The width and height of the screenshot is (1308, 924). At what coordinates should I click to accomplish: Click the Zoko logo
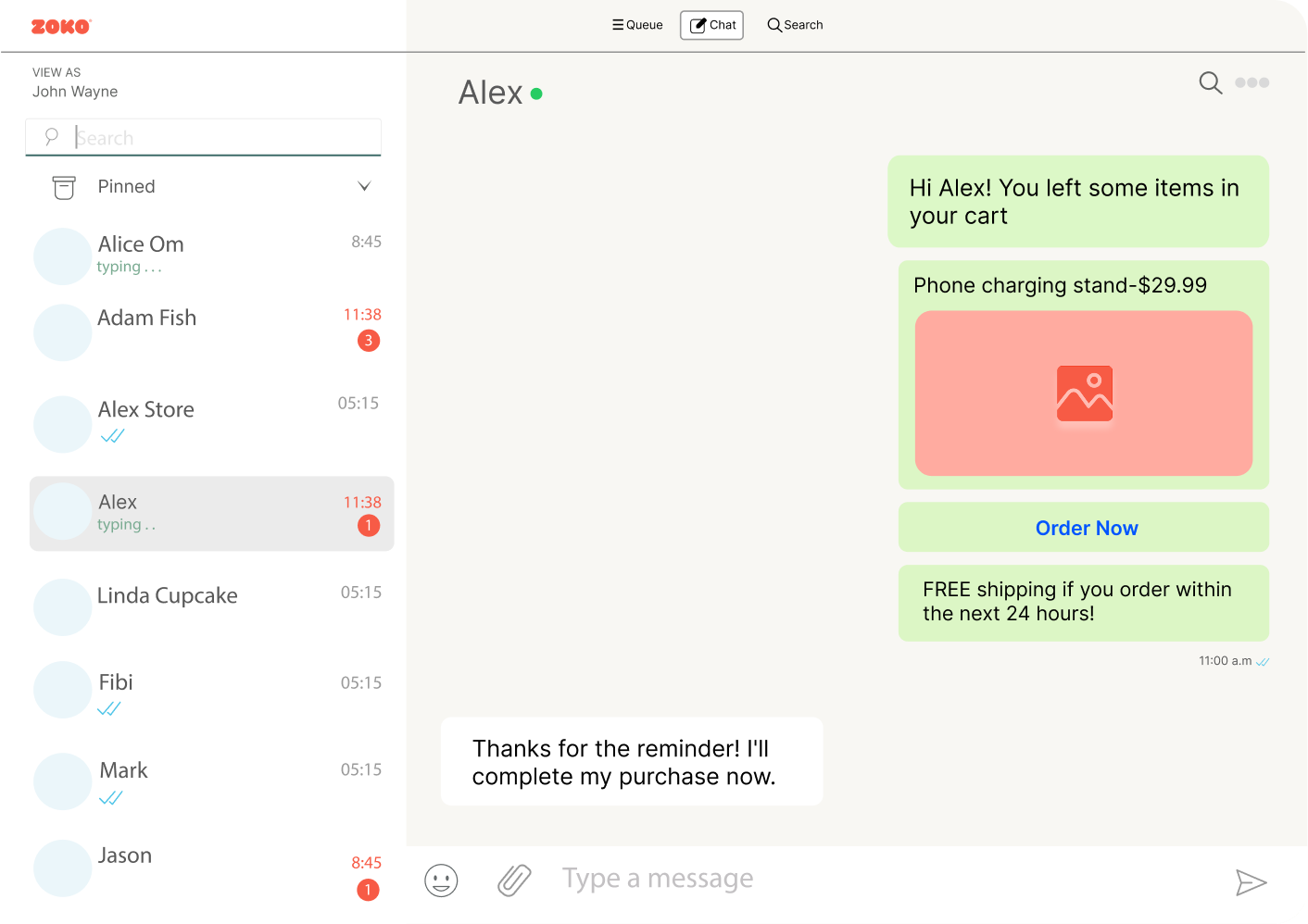pyautogui.click(x=61, y=27)
